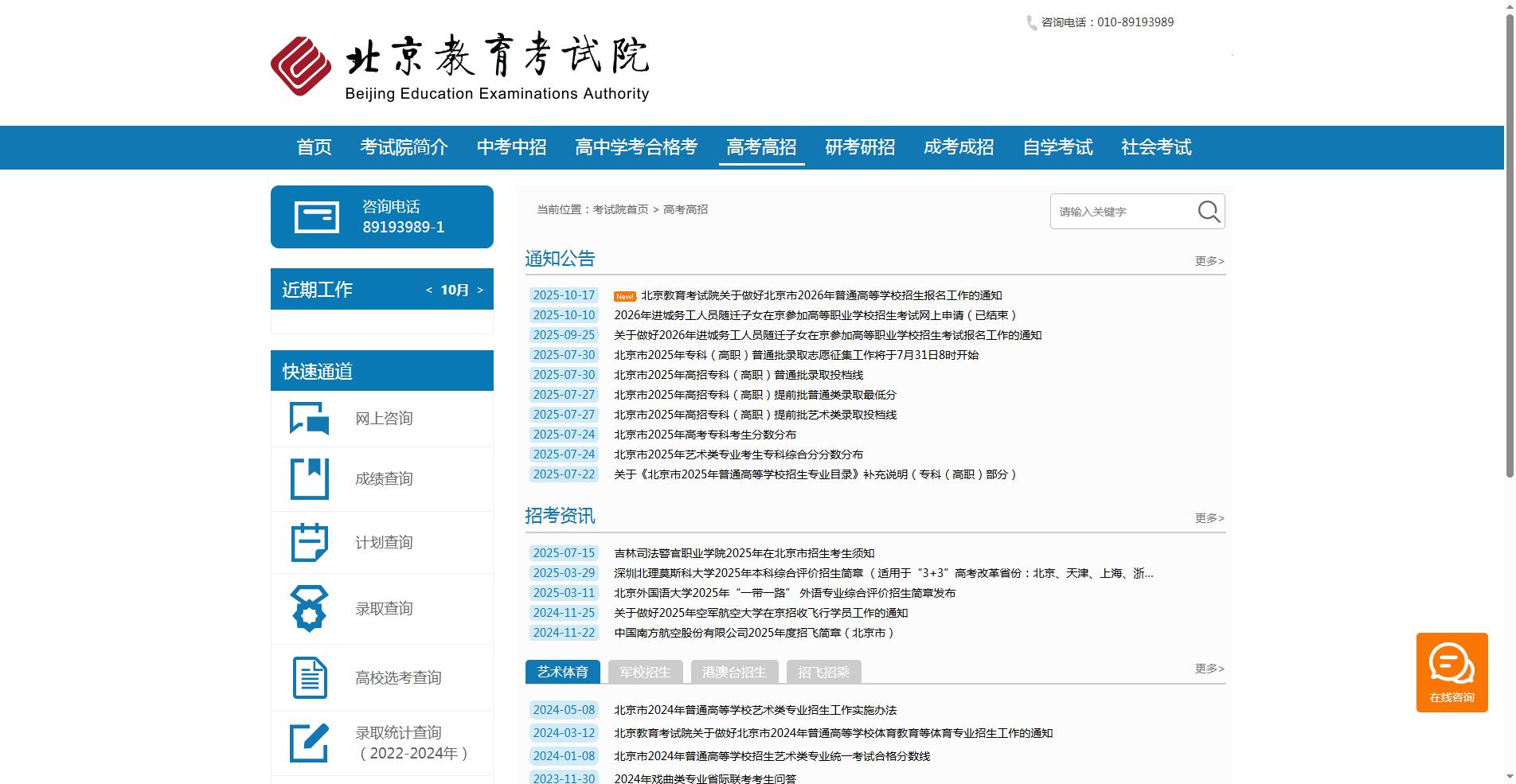
Task: Open the 录取查询 badge icon
Action: 309,607
